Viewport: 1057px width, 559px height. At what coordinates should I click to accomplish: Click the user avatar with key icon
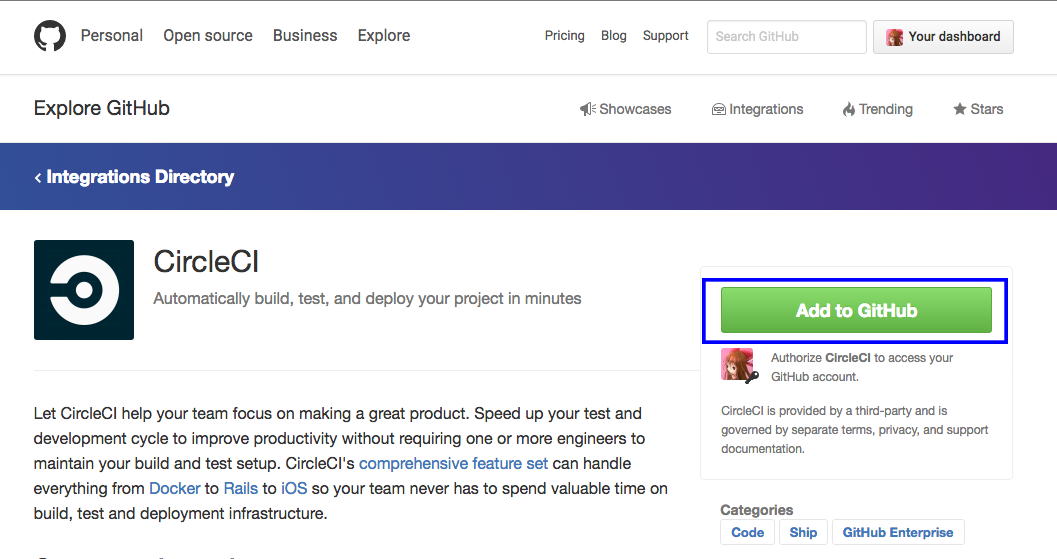pyautogui.click(x=739, y=365)
